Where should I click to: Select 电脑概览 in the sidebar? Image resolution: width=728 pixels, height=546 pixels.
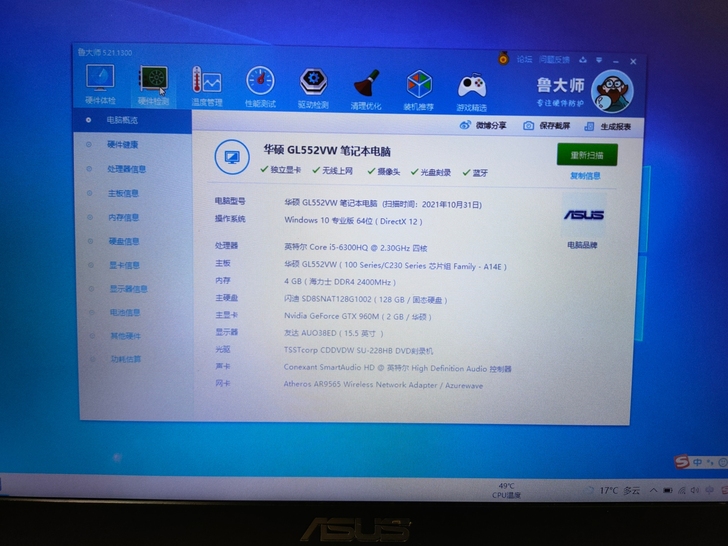pyautogui.click(x=132, y=120)
